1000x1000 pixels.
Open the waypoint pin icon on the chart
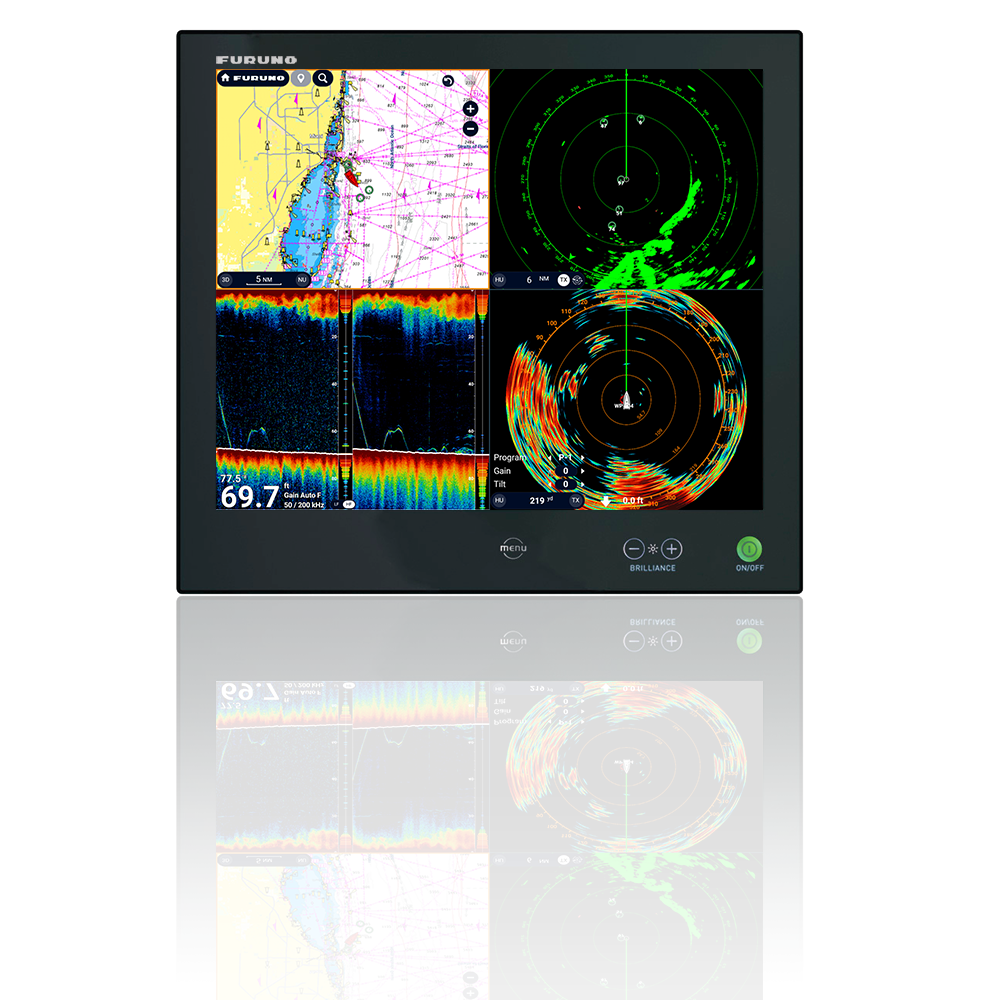(x=300, y=78)
